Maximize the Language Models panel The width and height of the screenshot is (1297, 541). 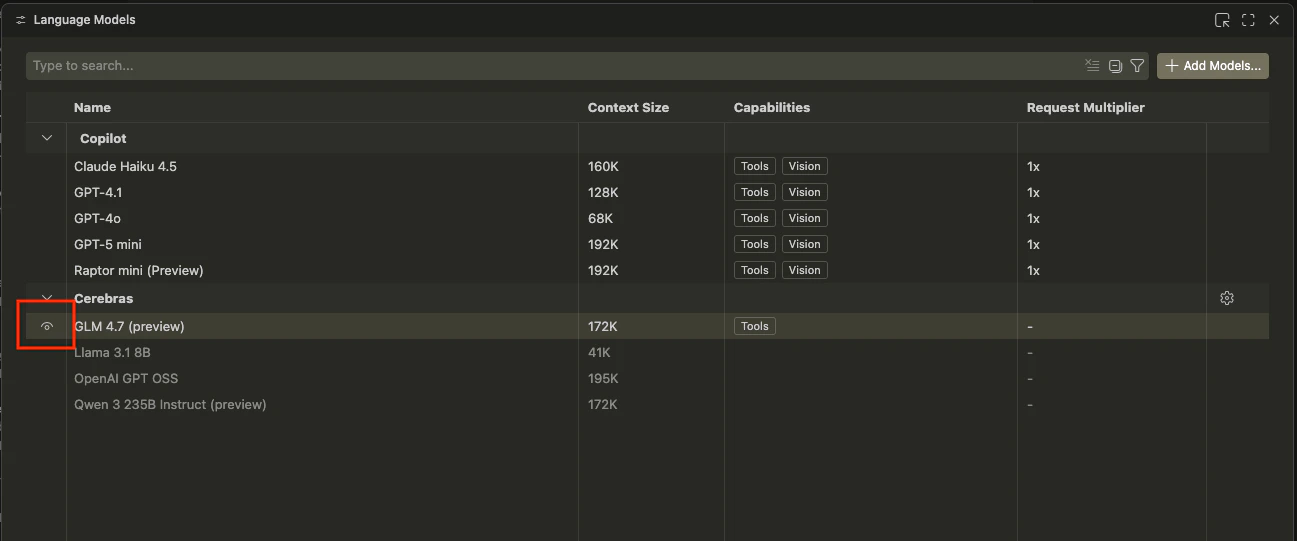pyautogui.click(x=1248, y=20)
